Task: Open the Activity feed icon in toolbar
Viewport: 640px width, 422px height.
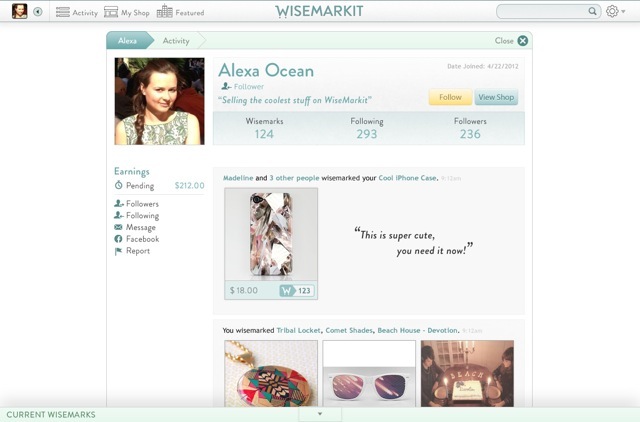Action: coord(62,12)
